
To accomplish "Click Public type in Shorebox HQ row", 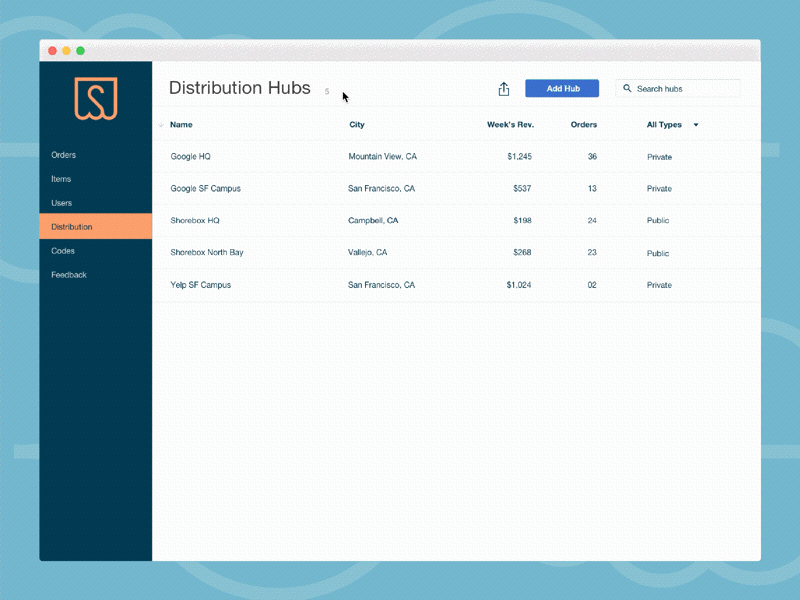I will pyautogui.click(x=658, y=220).
